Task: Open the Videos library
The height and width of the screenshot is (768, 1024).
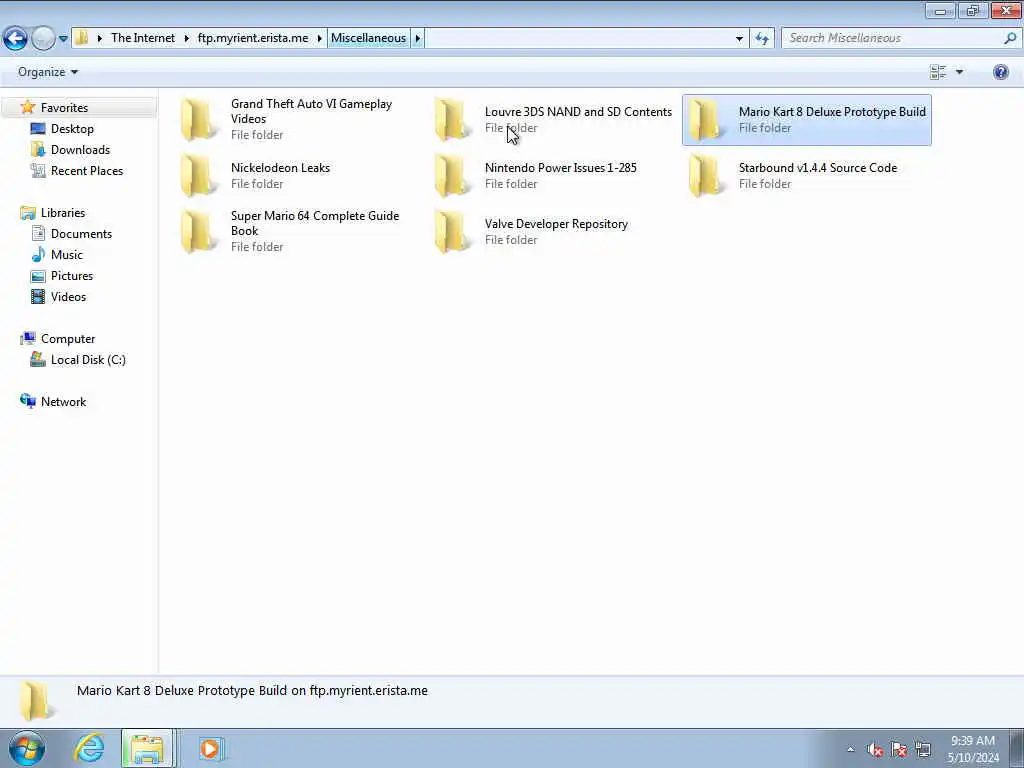Action: point(69,296)
